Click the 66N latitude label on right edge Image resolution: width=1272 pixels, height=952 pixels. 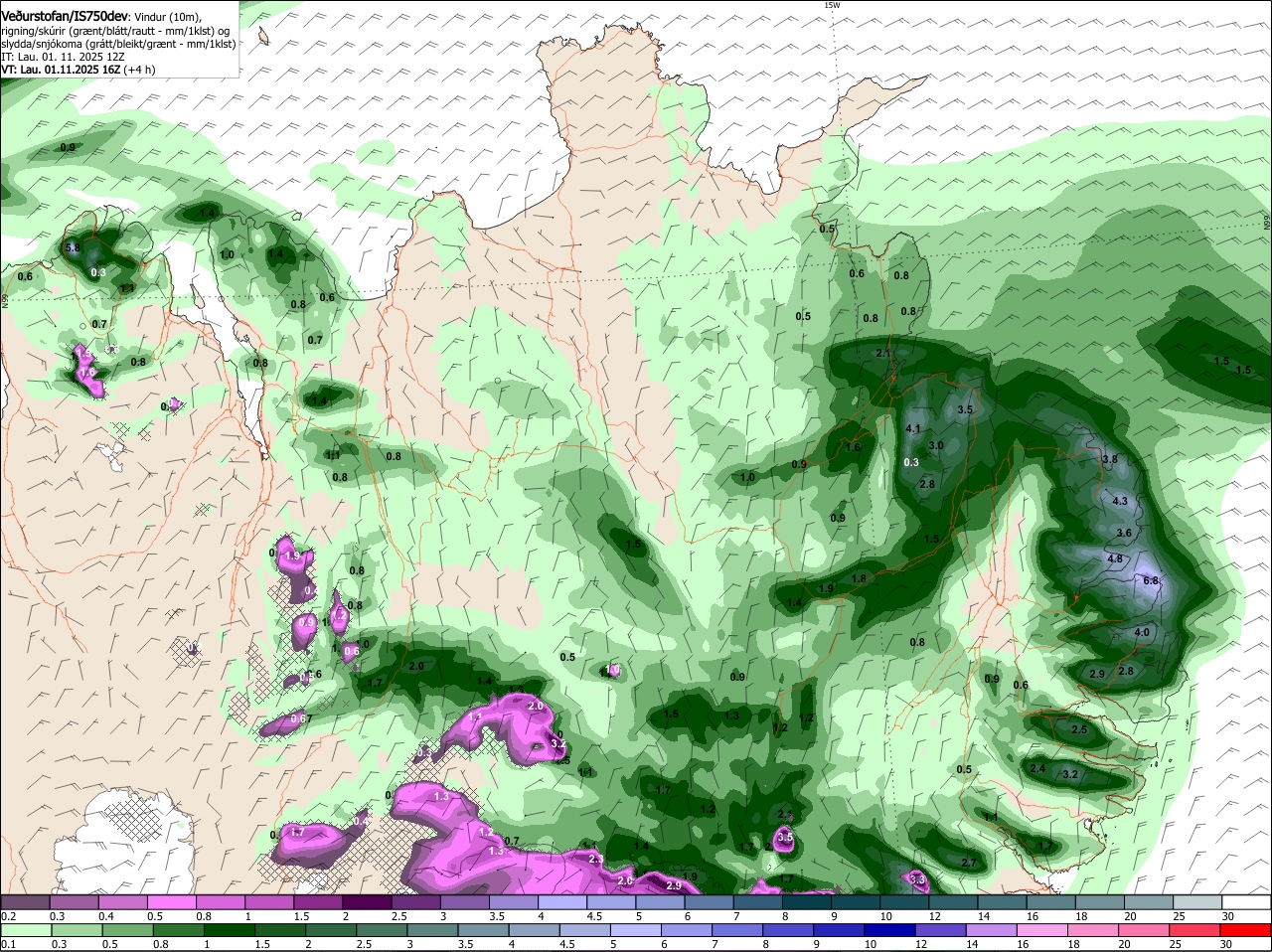pyautogui.click(x=1267, y=224)
